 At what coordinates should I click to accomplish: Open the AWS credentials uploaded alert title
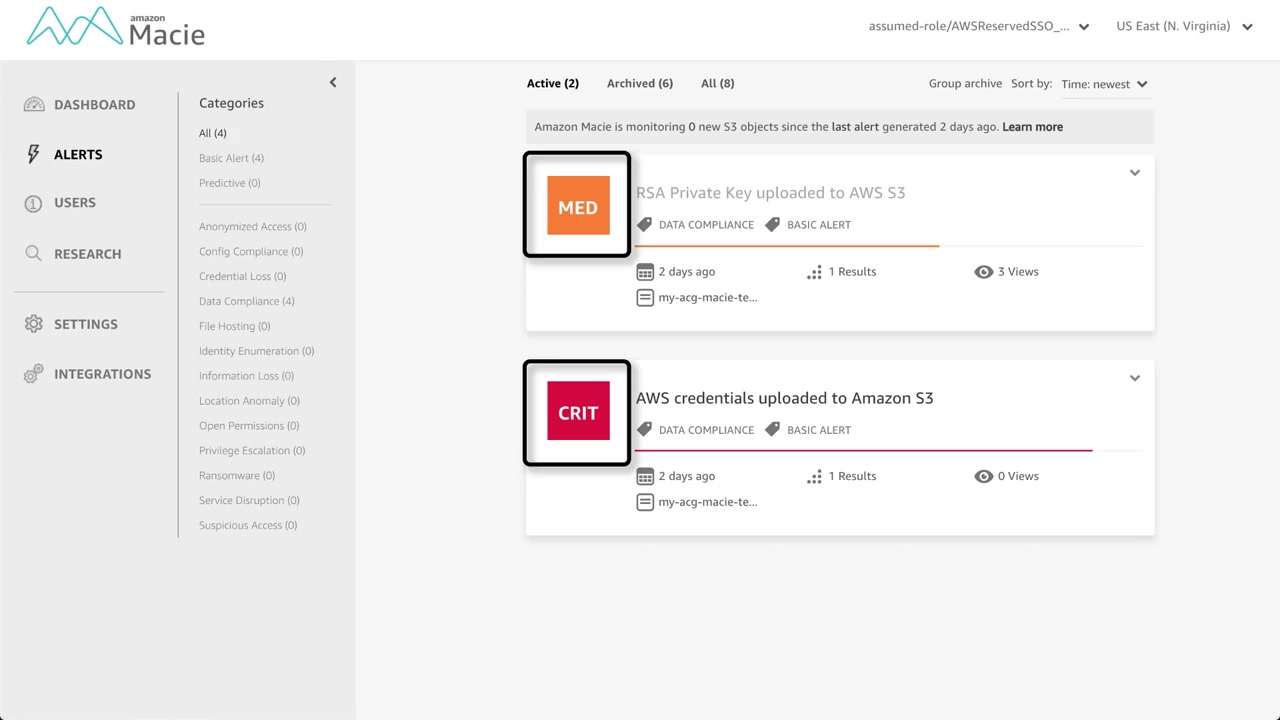[784, 398]
